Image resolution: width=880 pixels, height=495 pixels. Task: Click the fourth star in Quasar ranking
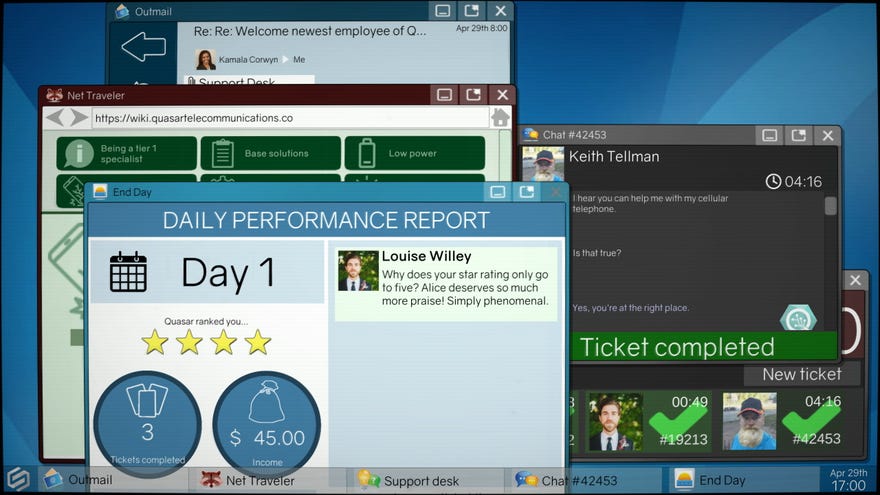(258, 342)
